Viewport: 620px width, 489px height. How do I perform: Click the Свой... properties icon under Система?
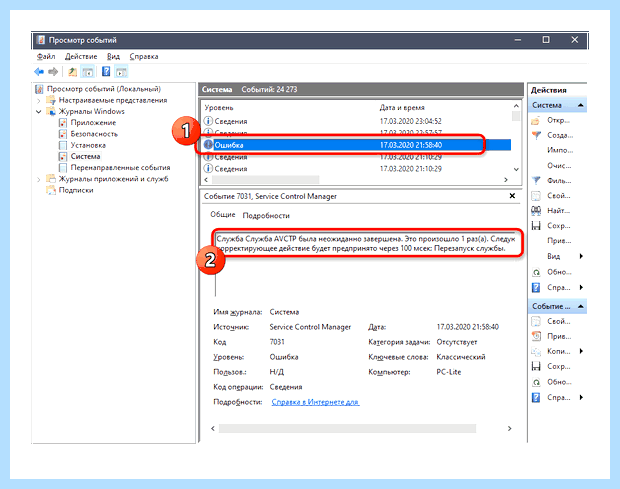coord(536,196)
